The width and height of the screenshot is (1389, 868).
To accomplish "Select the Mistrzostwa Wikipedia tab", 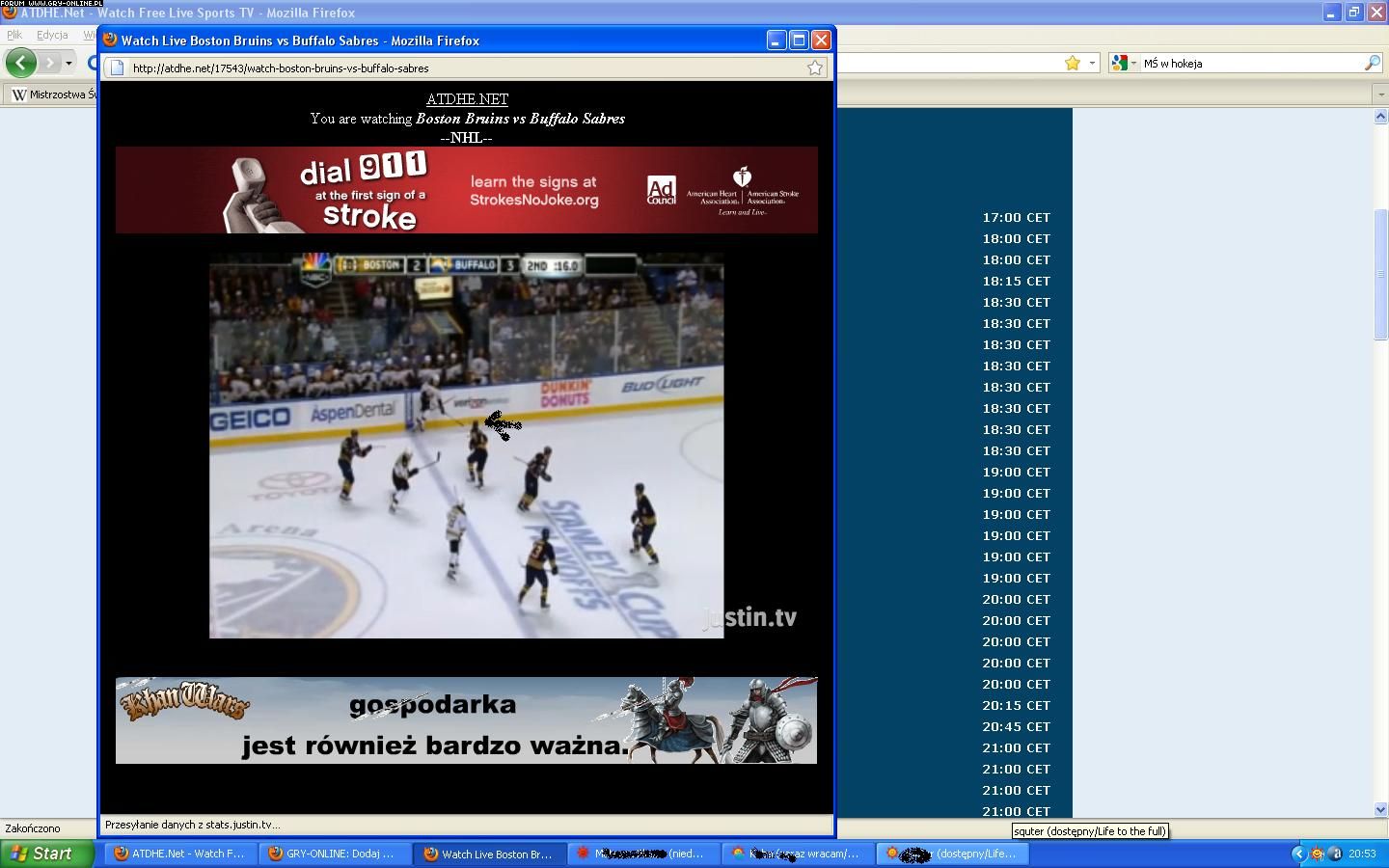I will [x=51, y=95].
